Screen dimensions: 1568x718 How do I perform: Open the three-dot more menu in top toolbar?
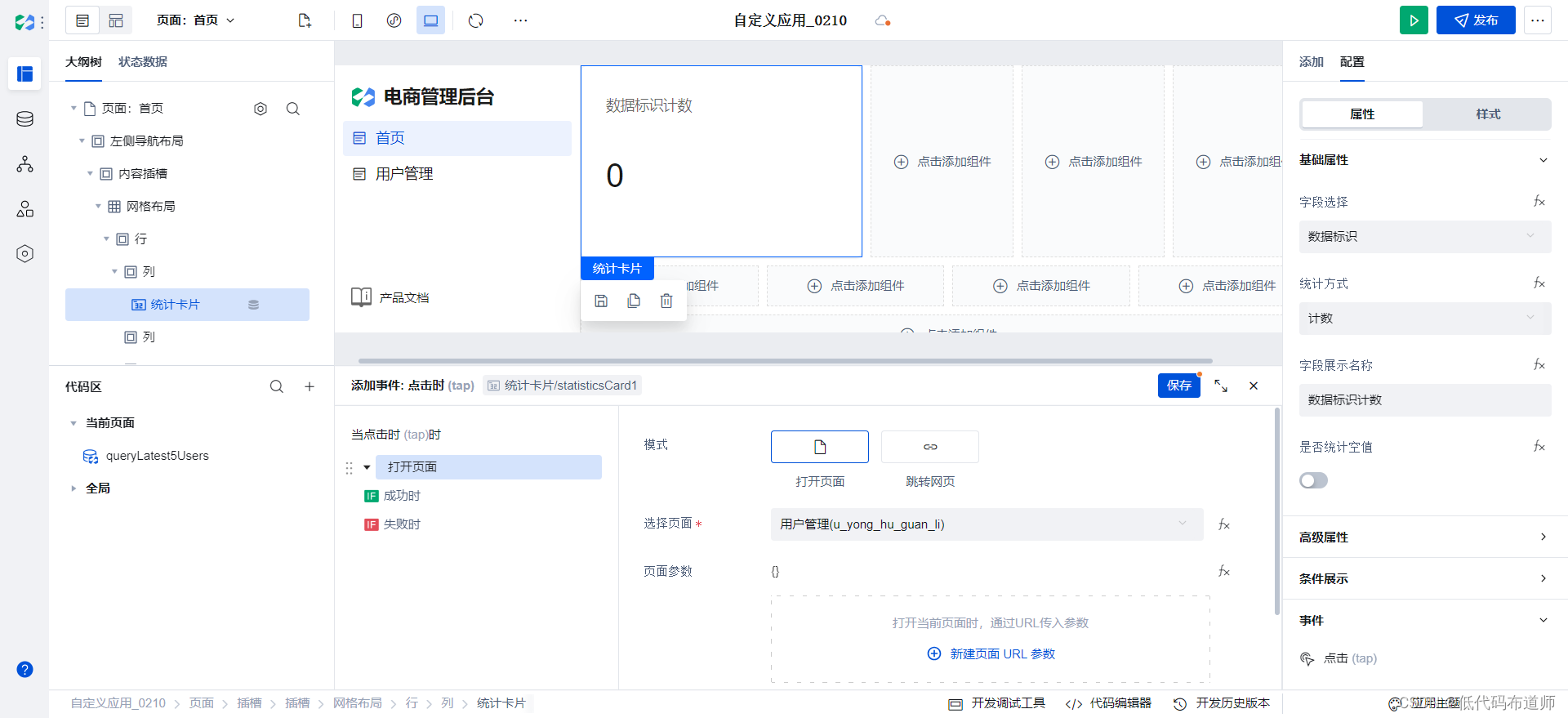point(520,20)
